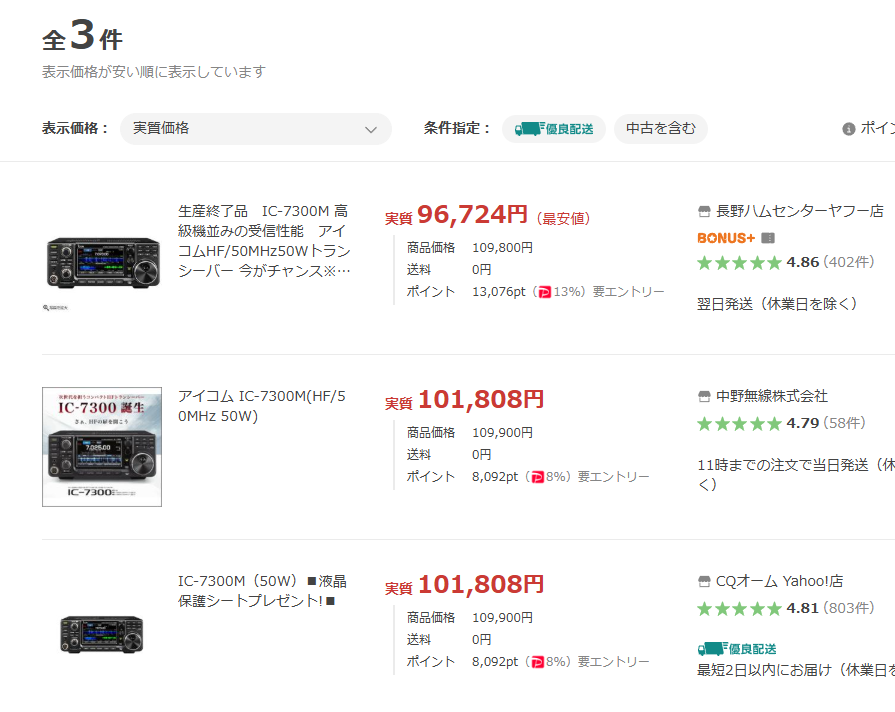Click the BONUS+ badge
Image resolution: width=895 pixels, height=712 pixels.
(x=725, y=238)
